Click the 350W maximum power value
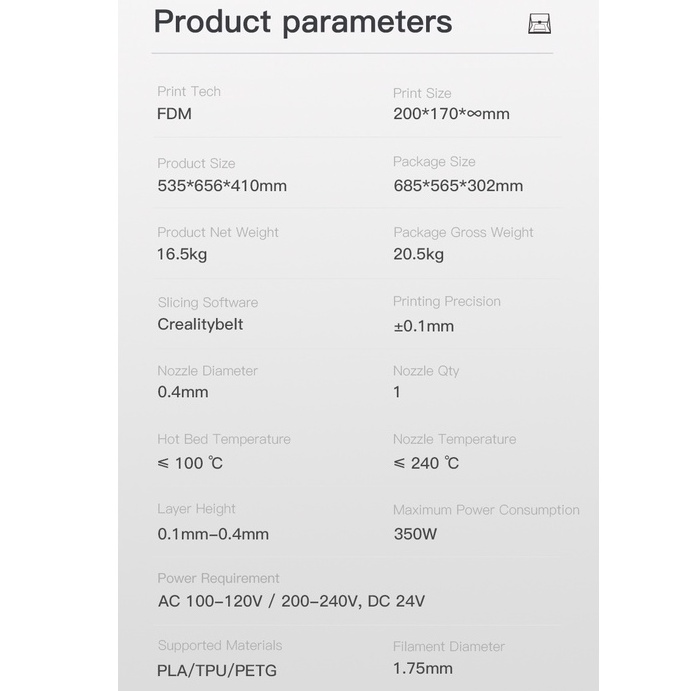 tap(415, 534)
